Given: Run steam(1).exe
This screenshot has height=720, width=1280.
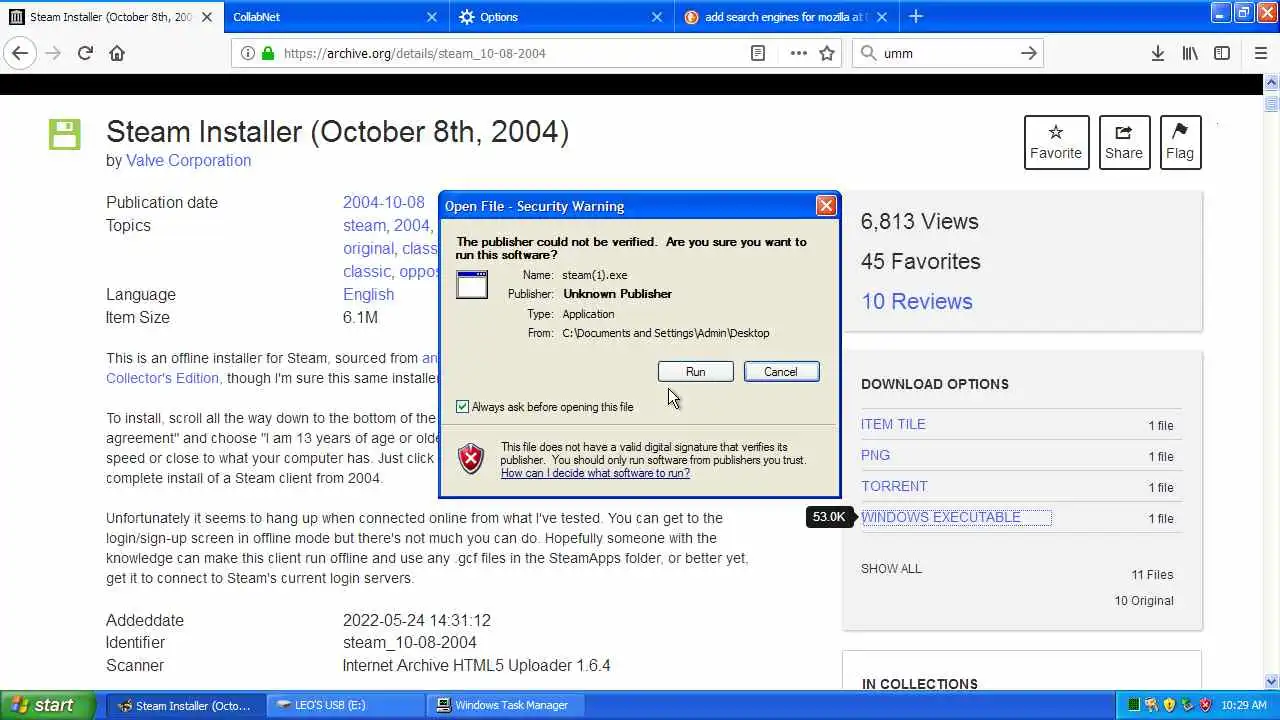Looking at the screenshot, I should click(696, 372).
